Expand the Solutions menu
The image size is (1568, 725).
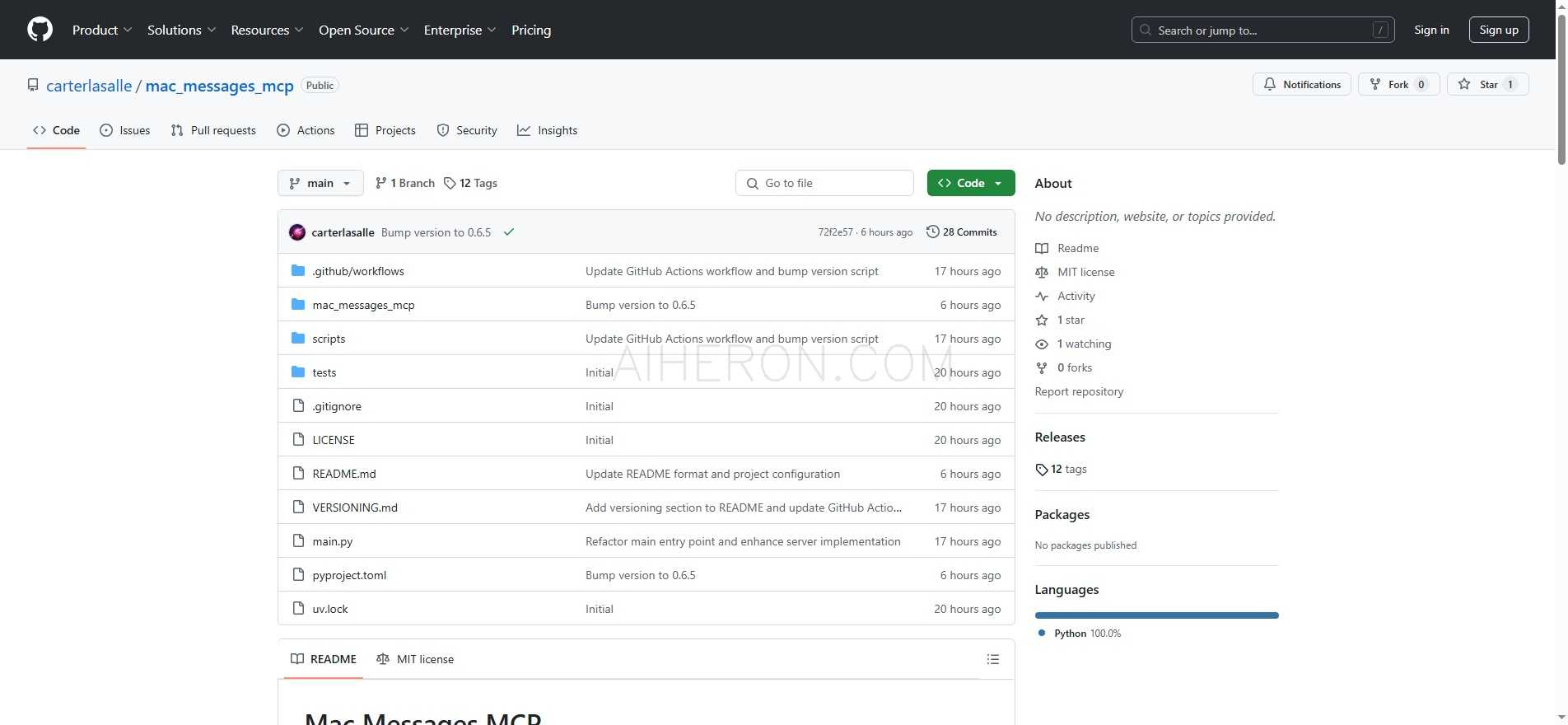[181, 30]
